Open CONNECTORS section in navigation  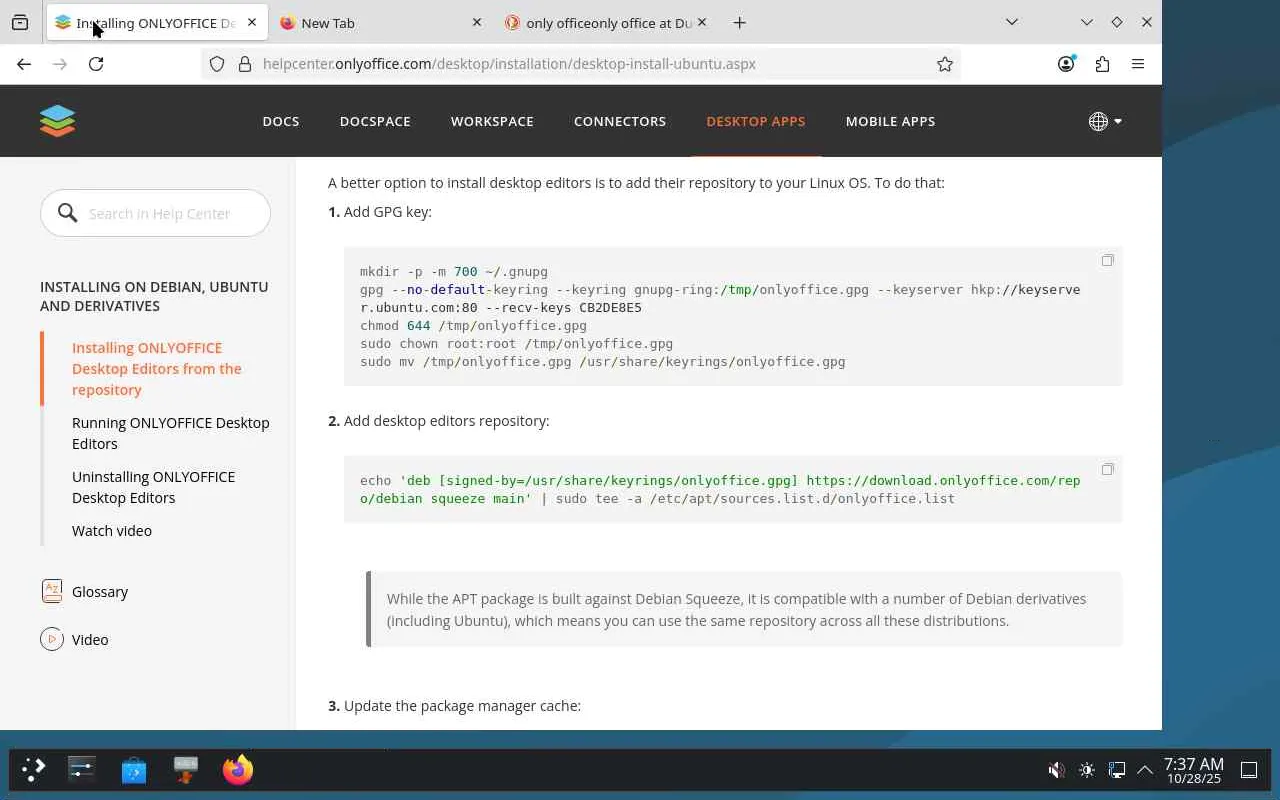pos(620,121)
